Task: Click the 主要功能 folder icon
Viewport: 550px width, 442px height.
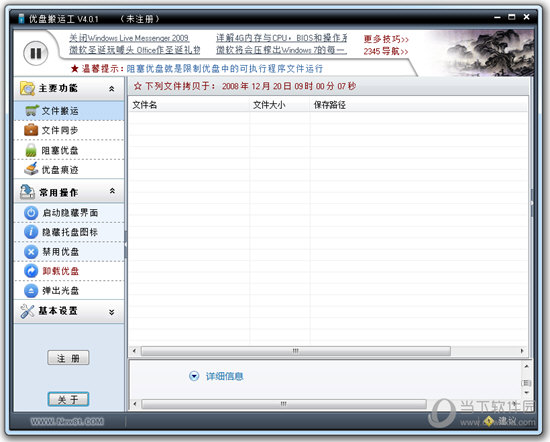Action: 27,88
